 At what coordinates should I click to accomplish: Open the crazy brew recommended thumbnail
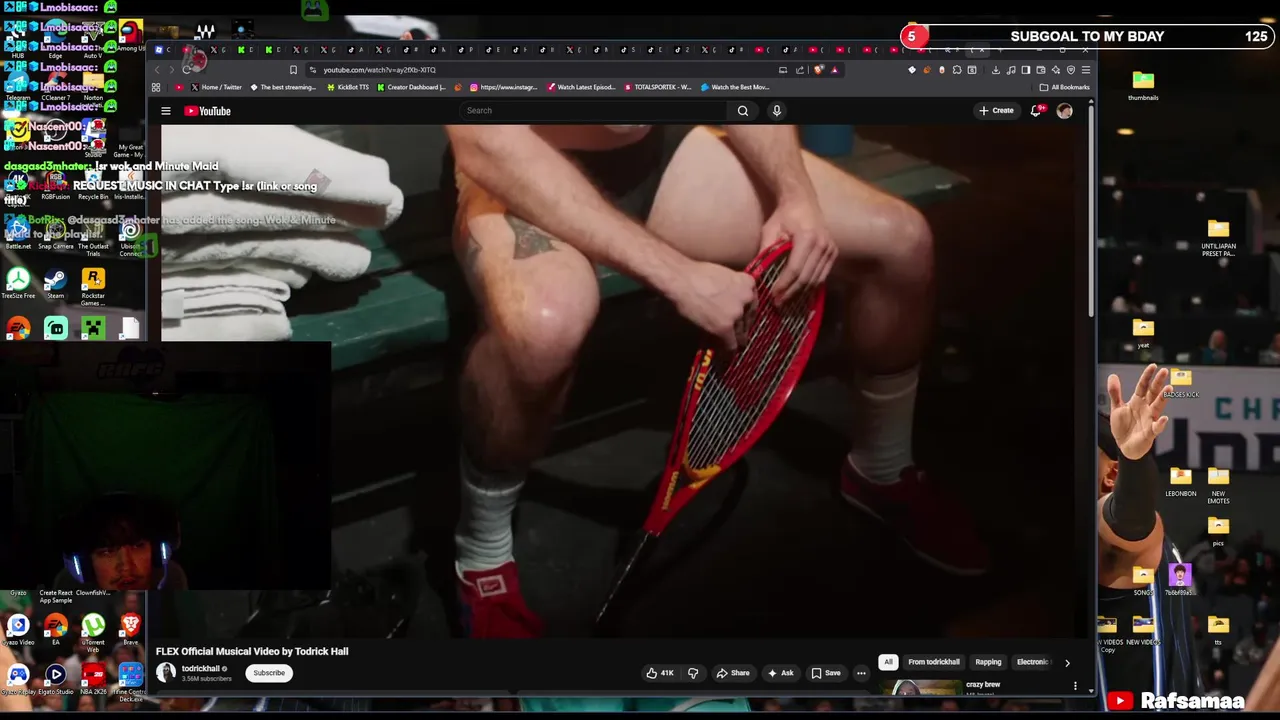920,688
